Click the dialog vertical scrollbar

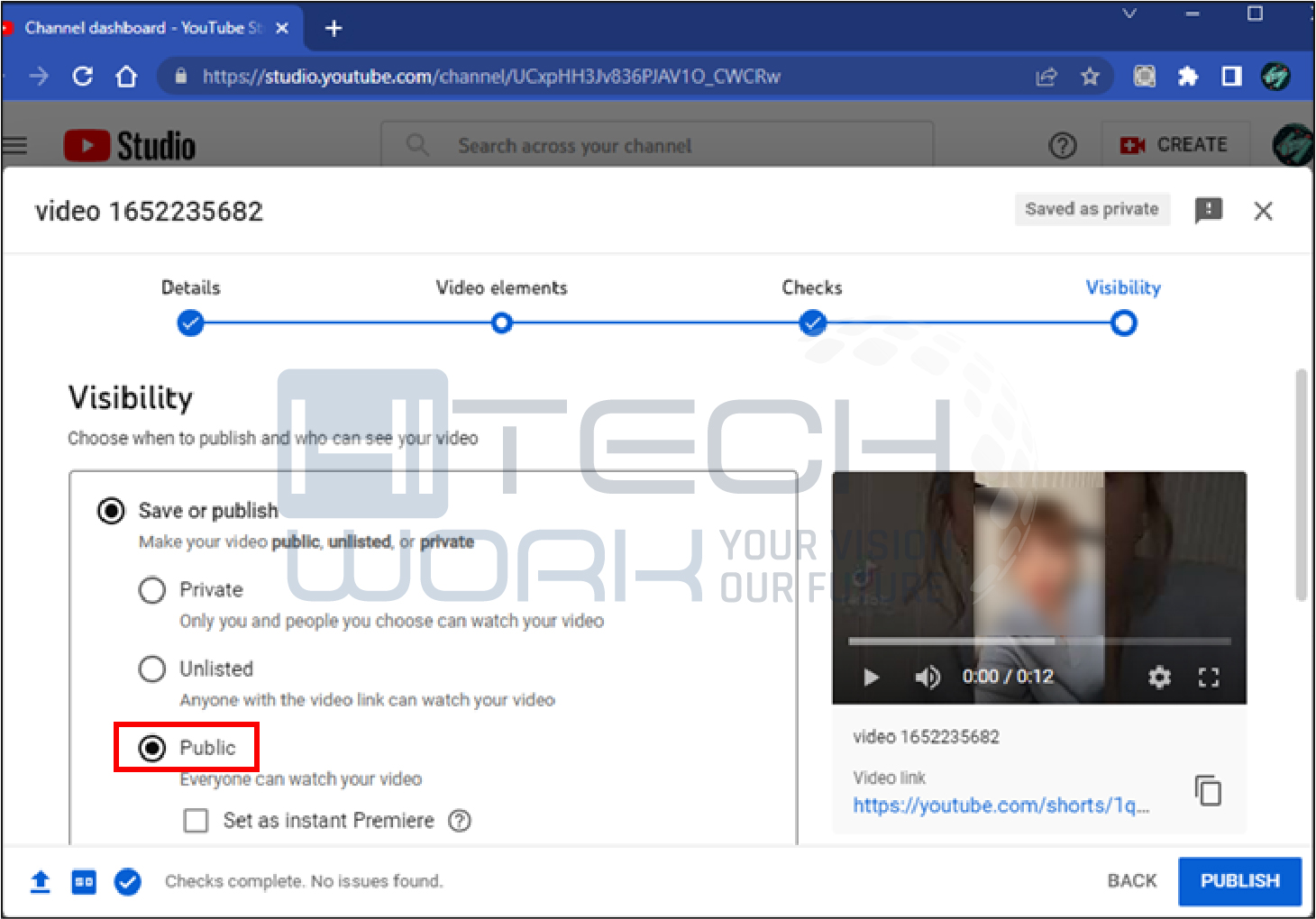point(1301,485)
